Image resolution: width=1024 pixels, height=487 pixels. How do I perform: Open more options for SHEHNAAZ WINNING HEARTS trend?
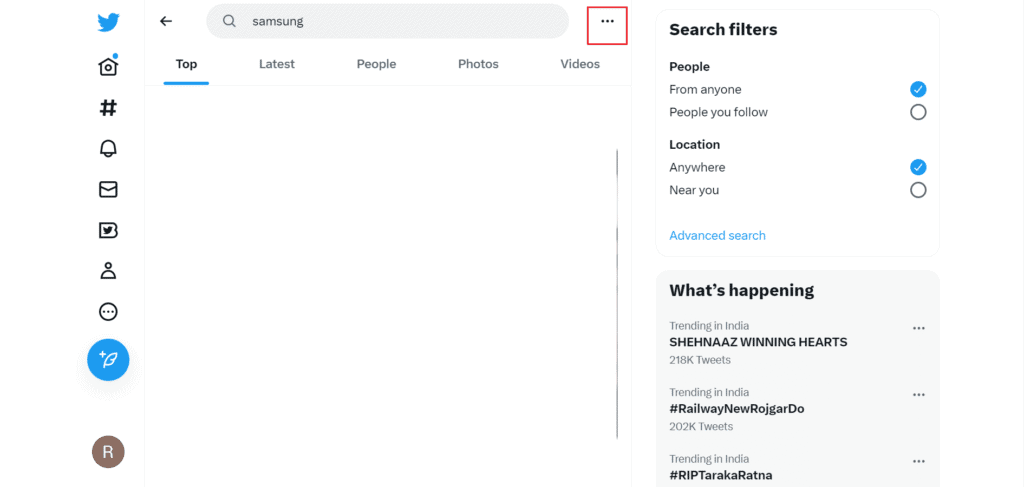click(x=919, y=328)
